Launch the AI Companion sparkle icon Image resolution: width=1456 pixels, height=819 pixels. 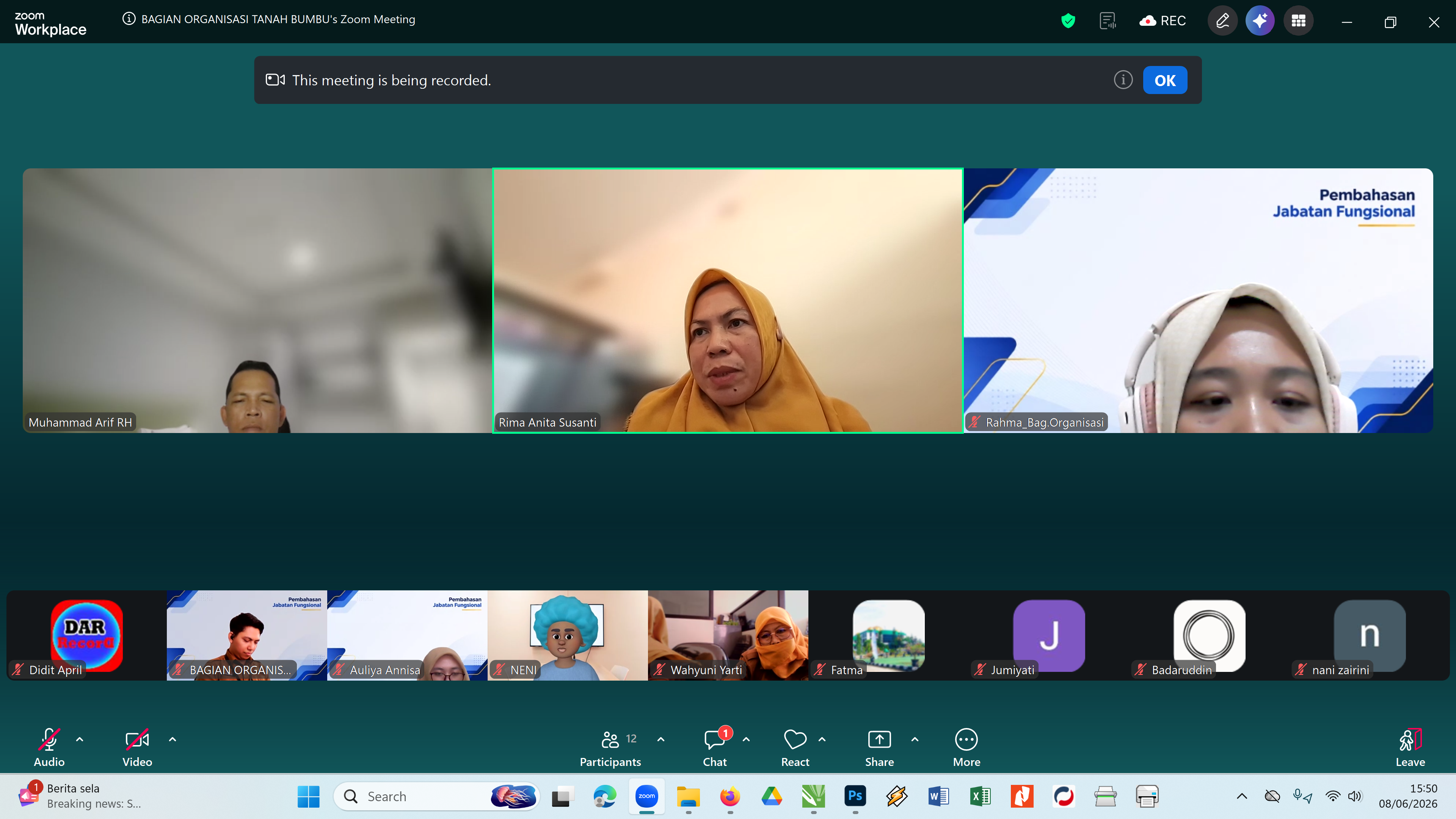(x=1260, y=21)
